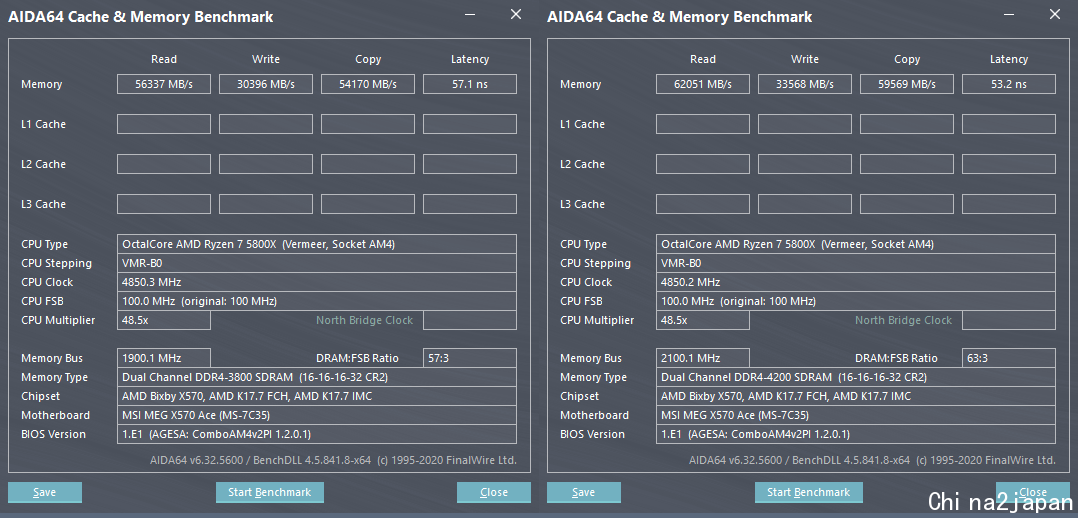This screenshot has height=518, width=1078.
Task: Click the 48.5x multiplier in left window
Action: (x=164, y=320)
